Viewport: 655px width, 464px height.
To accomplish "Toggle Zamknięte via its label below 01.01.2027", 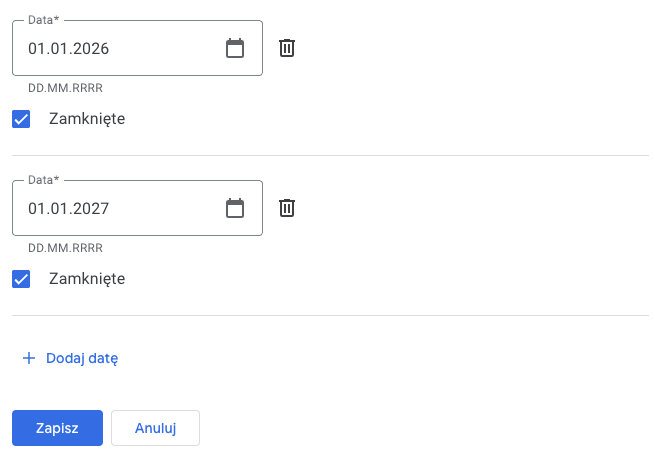I will pyautogui.click(x=87, y=279).
